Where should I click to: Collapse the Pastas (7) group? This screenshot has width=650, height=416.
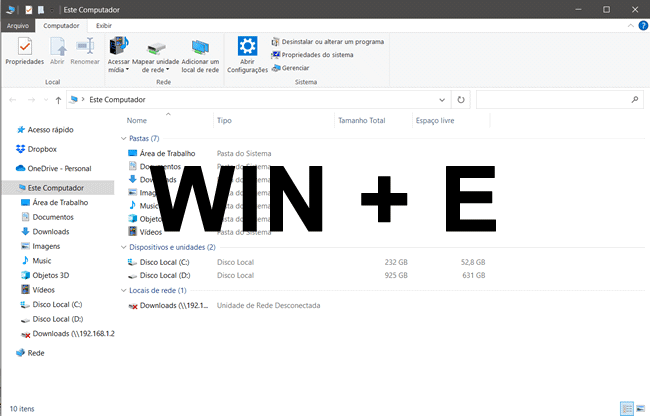point(123,138)
